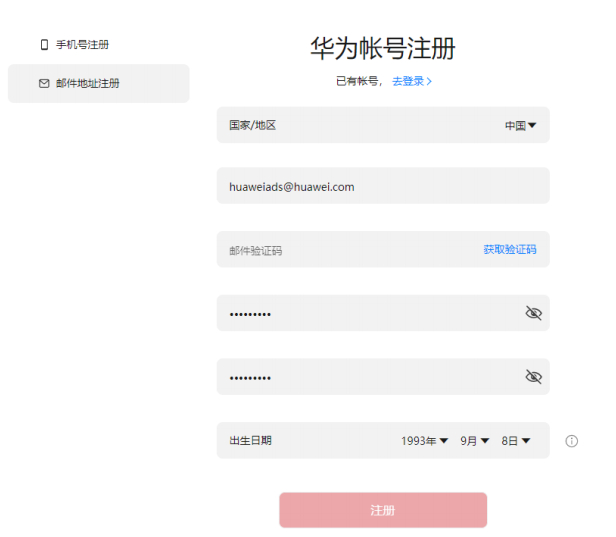Open the 1993年 year dropdown
The image size is (616, 537).
(424, 441)
